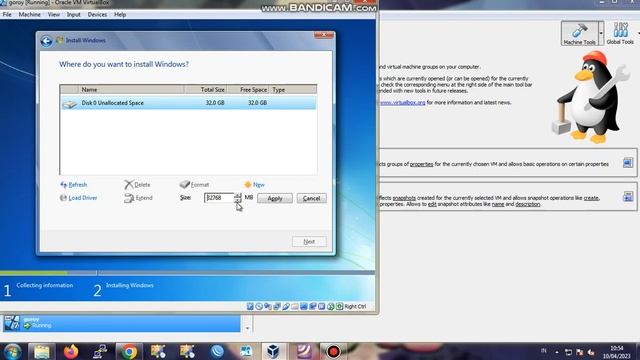This screenshot has width=640, height=360.
Task: Open the Help menu
Action: 120,14
